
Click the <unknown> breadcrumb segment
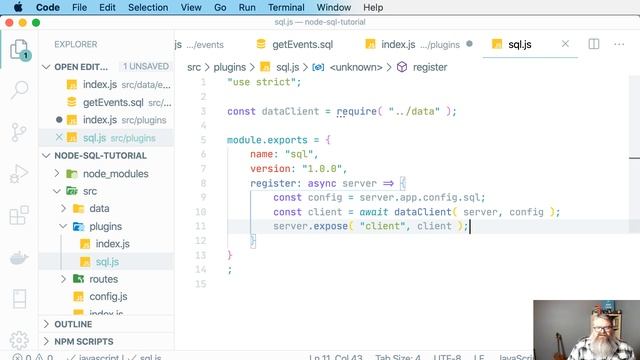pyautogui.click(x=356, y=67)
